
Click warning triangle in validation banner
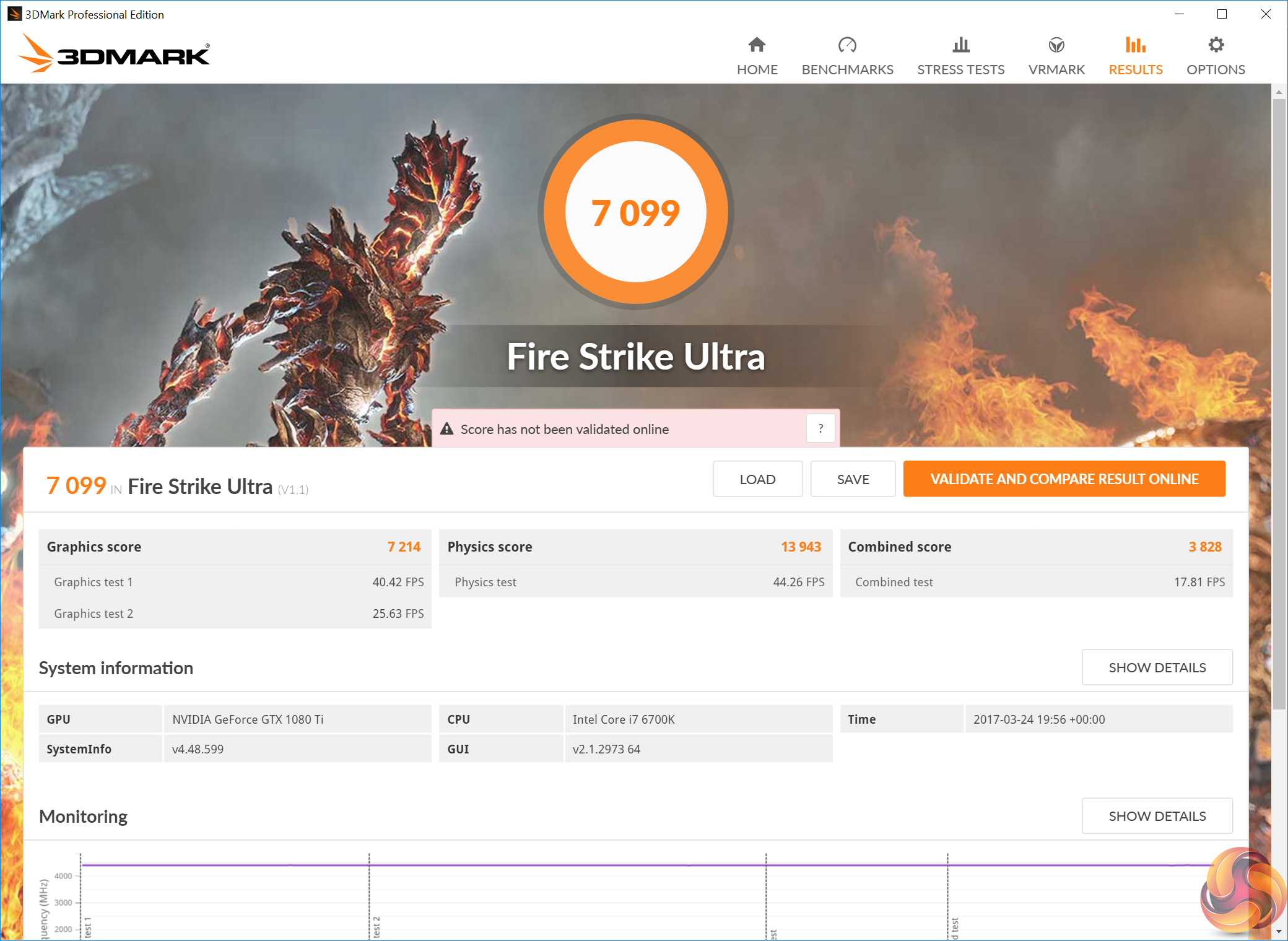click(446, 429)
